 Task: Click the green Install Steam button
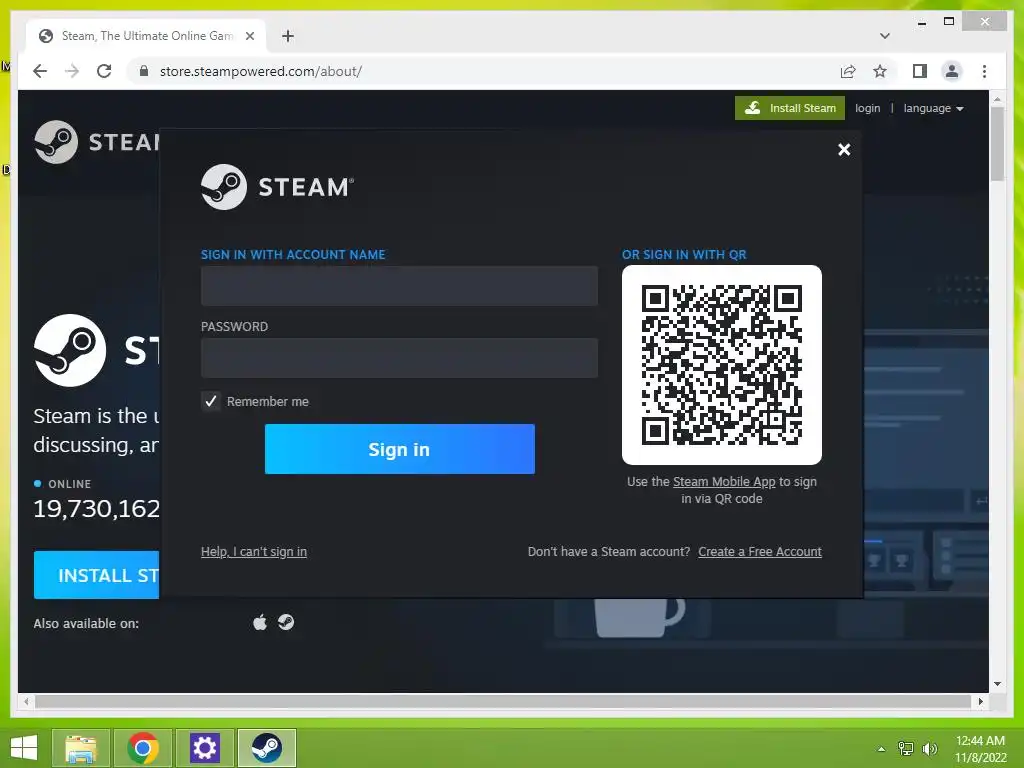click(790, 108)
